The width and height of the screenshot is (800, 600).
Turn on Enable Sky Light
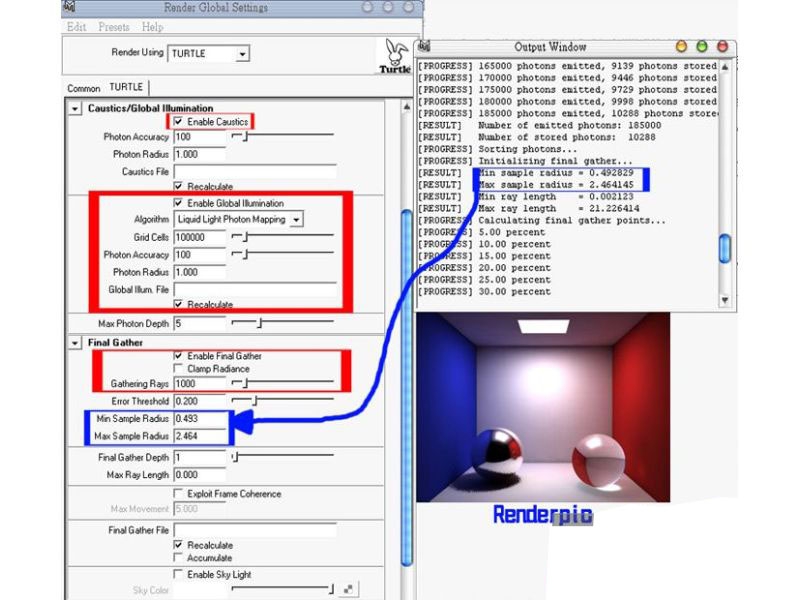(x=178, y=574)
